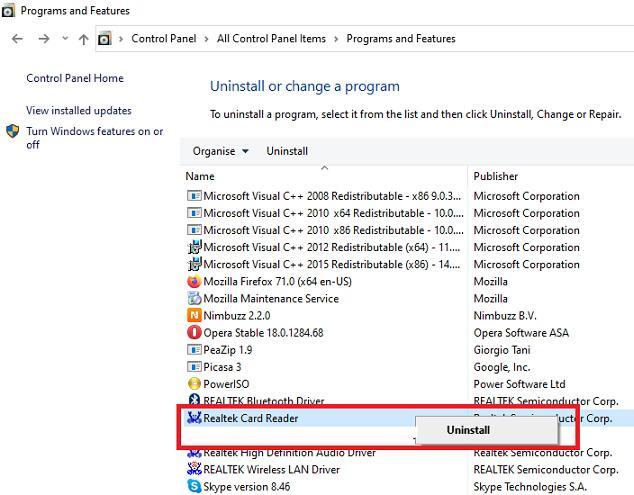Choose Uninstall from the context menu
Screen dimensions: 634x495
468,430
